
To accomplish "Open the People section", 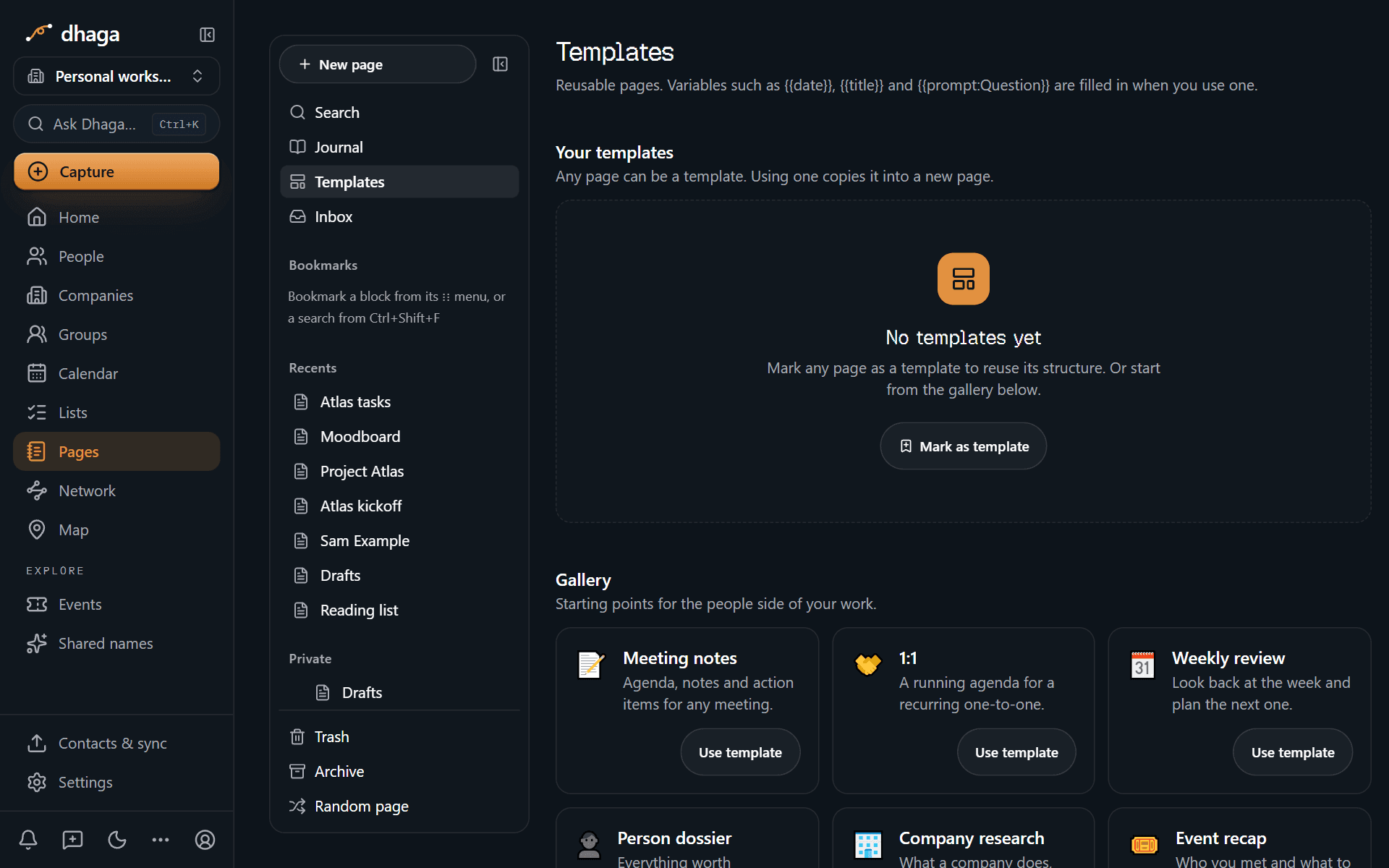I will (116, 256).
